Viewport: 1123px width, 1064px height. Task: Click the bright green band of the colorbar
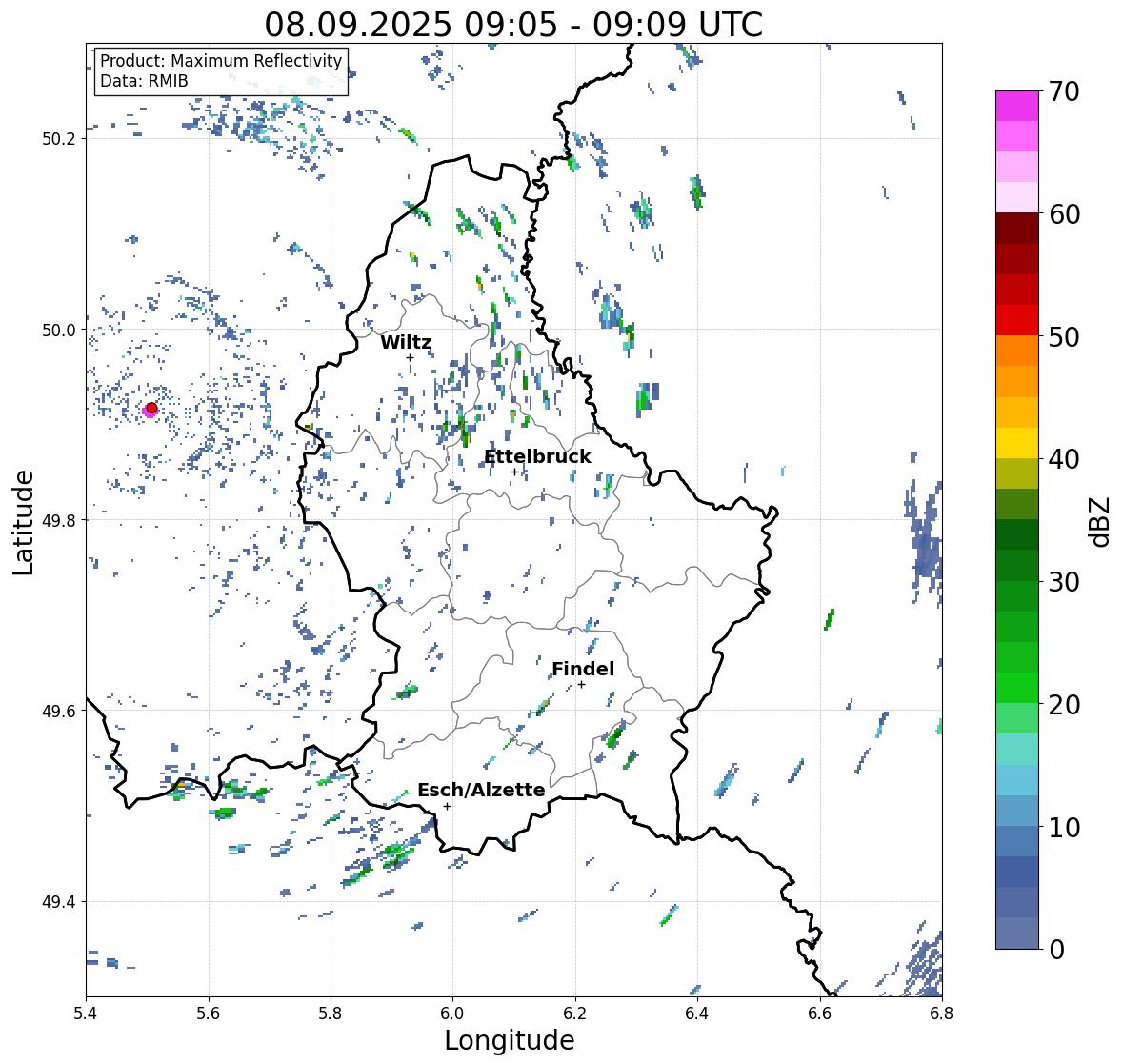click(x=1017, y=688)
